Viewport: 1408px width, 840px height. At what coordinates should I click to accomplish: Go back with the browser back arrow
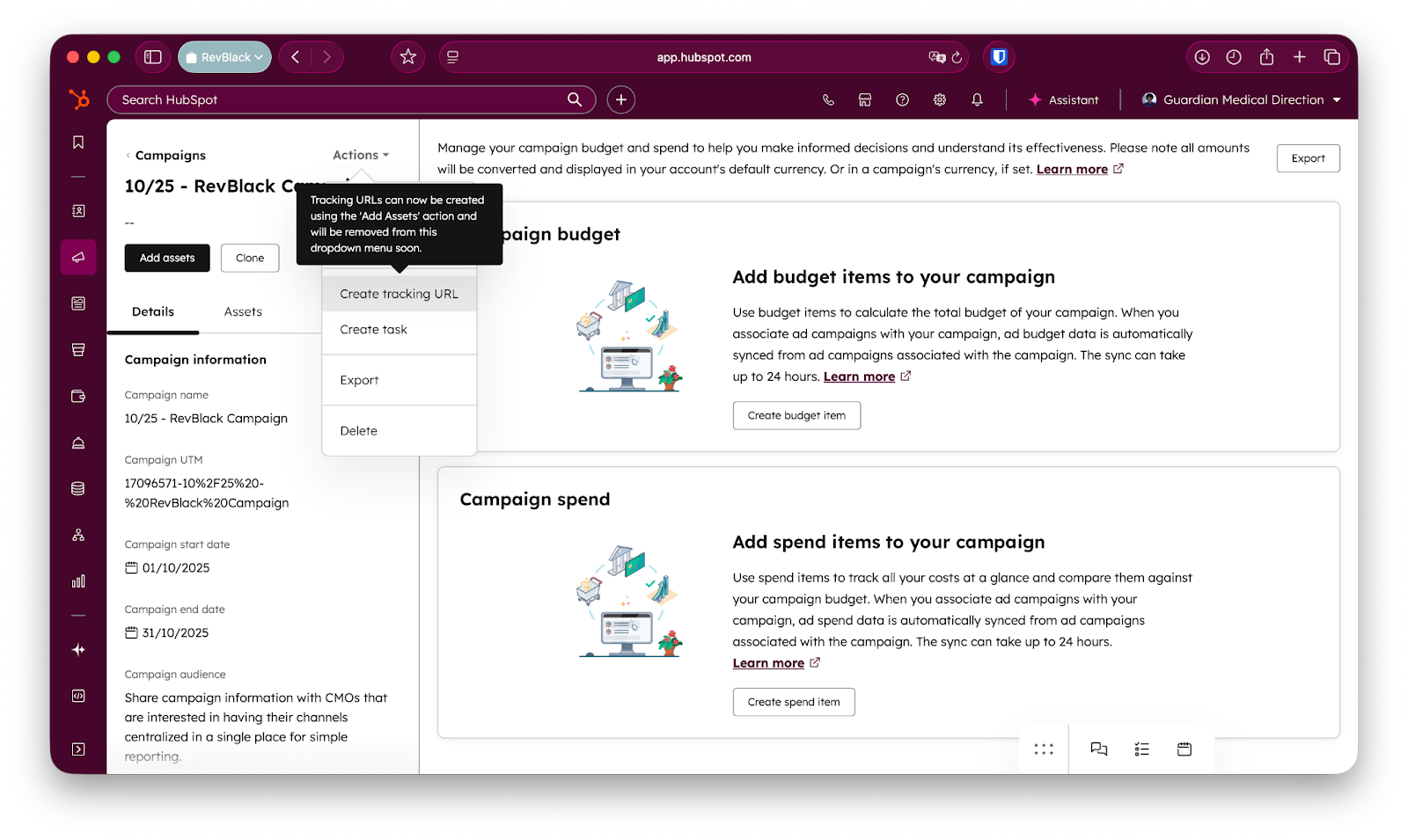point(296,57)
